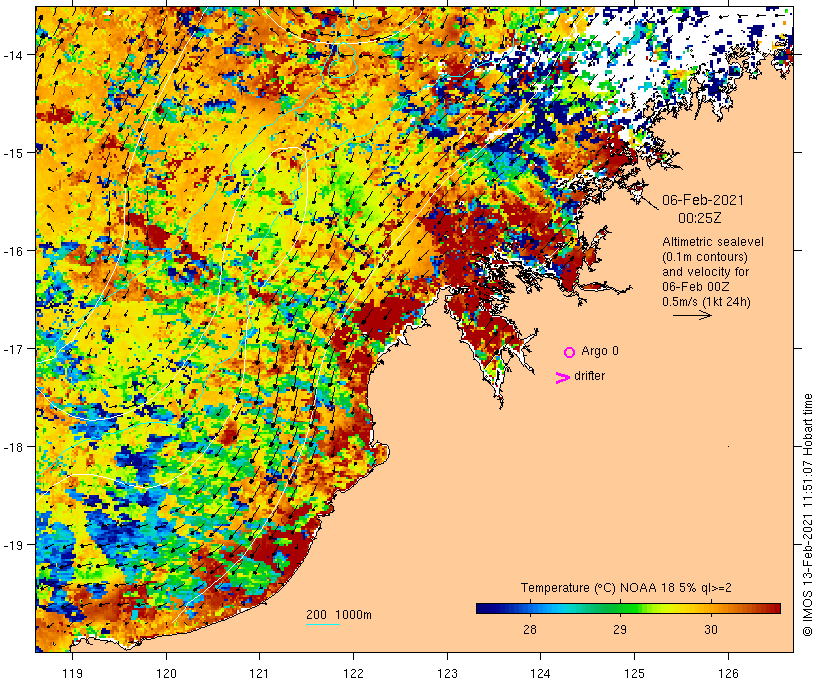This screenshot has height=680, width=820.
Task: Click the '0.5m/s (1kt 24h)' label
Action: (707, 302)
